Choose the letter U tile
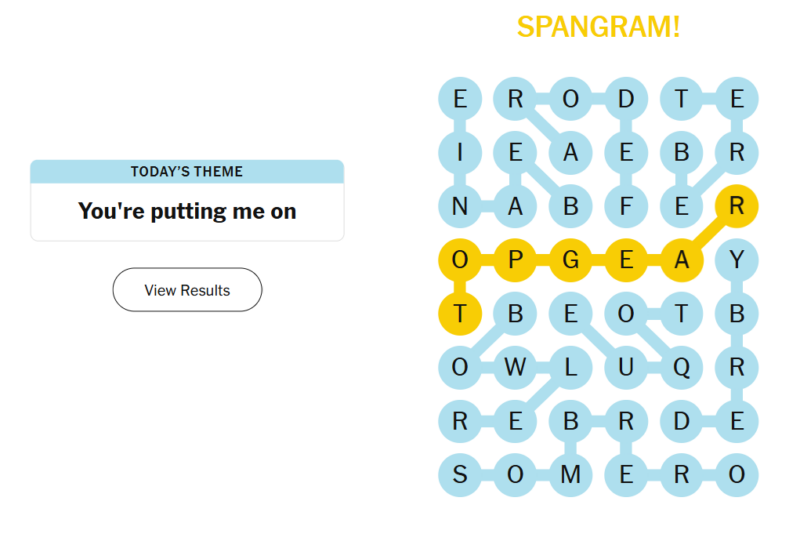Screen dimensions: 800x552 pos(626,367)
